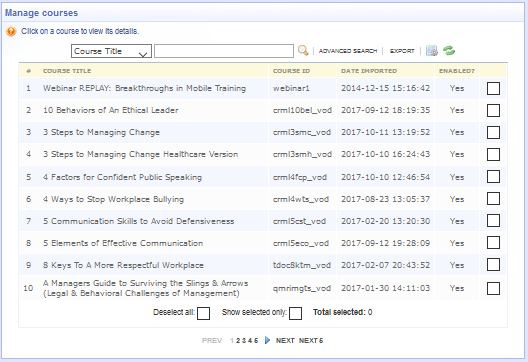Open the column settings table icon
The width and height of the screenshot is (528, 362).
coord(432,51)
